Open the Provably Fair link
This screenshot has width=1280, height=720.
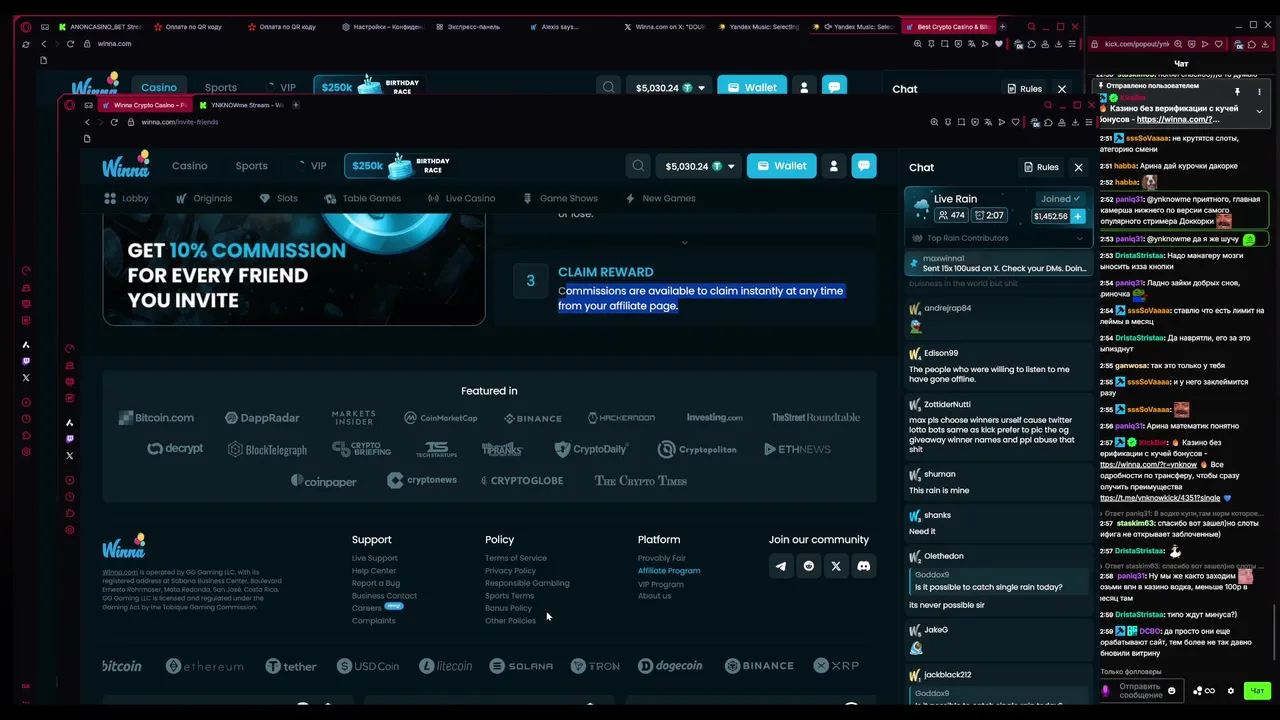662,558
